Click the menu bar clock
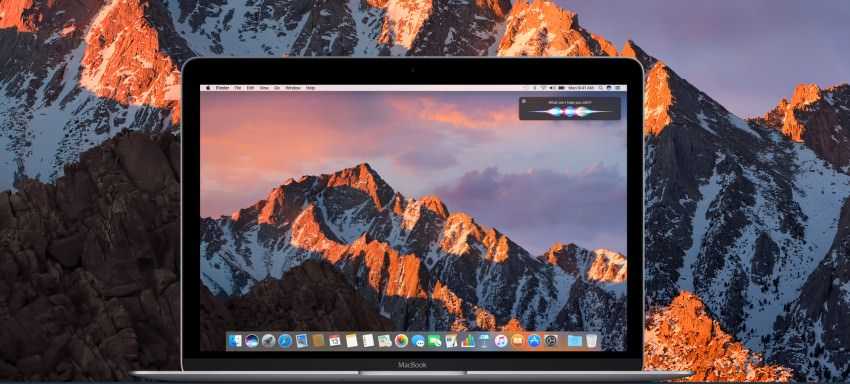Screen dimensions: 850x384 click(581, 88)
